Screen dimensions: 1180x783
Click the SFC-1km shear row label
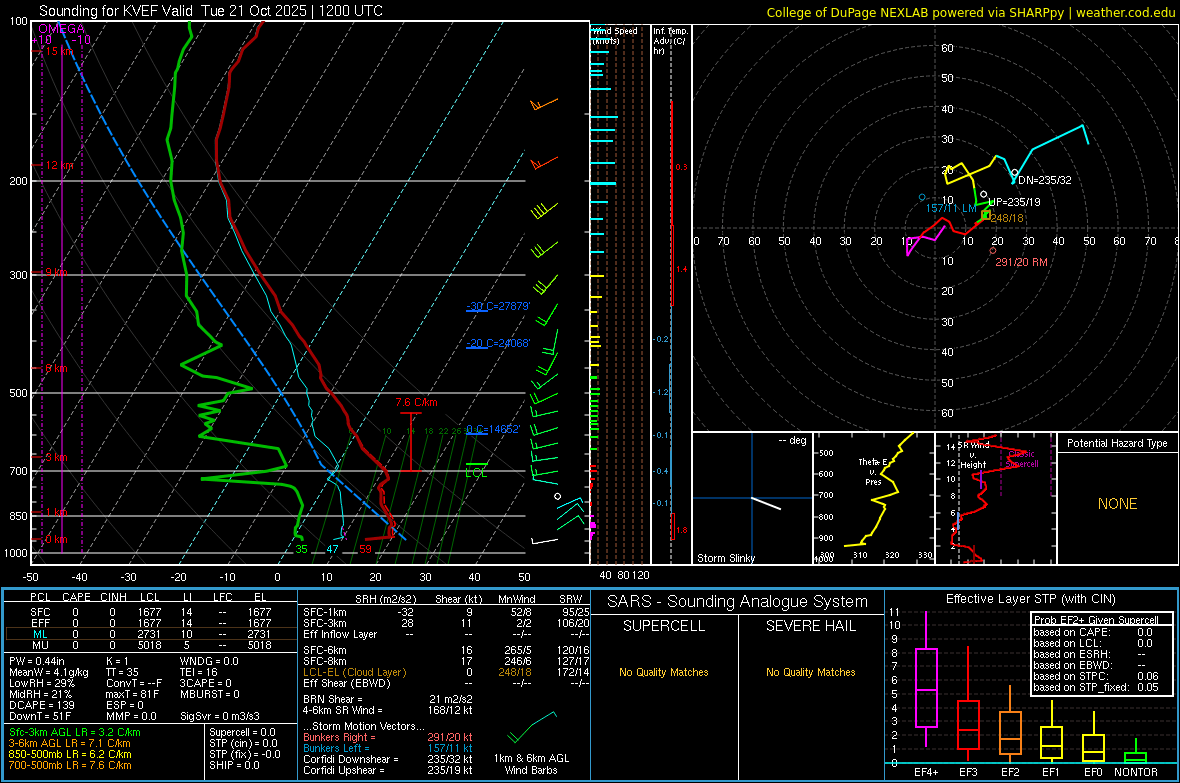(325, 612)
